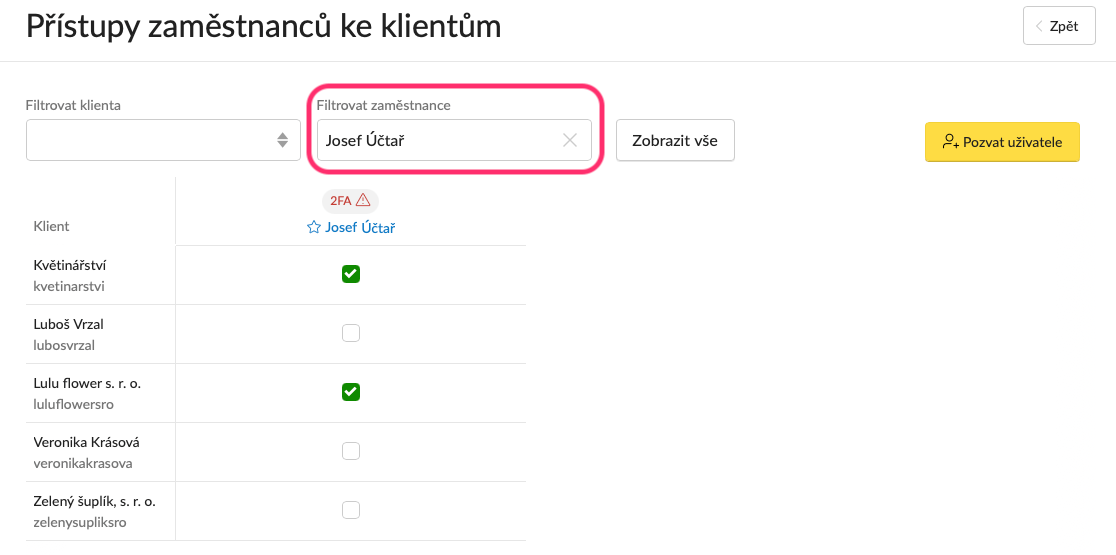Tick the Veronika Krásová access checkbox

[351, 451]
